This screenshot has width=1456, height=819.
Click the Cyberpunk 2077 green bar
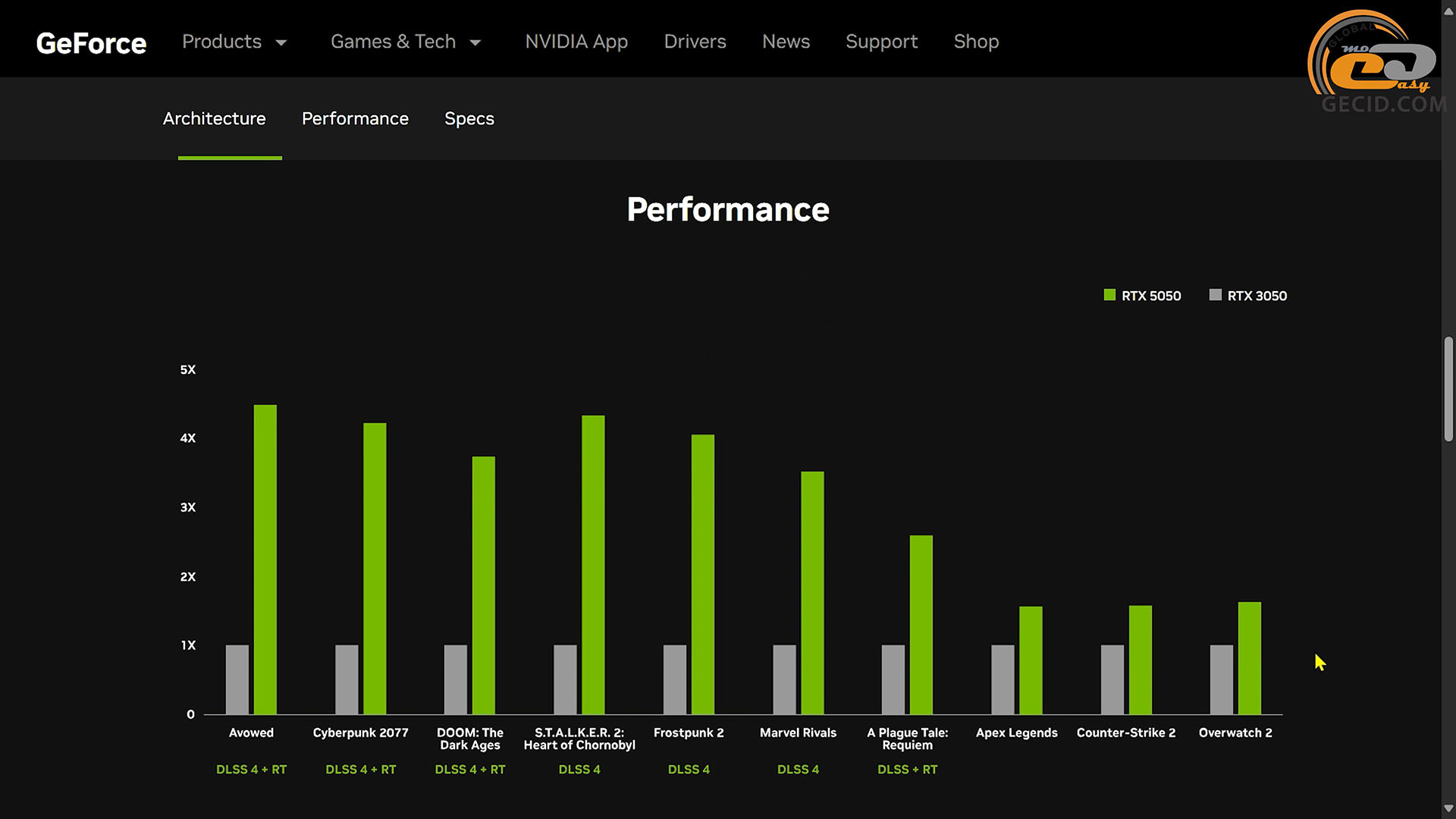[x=375, y=569]
